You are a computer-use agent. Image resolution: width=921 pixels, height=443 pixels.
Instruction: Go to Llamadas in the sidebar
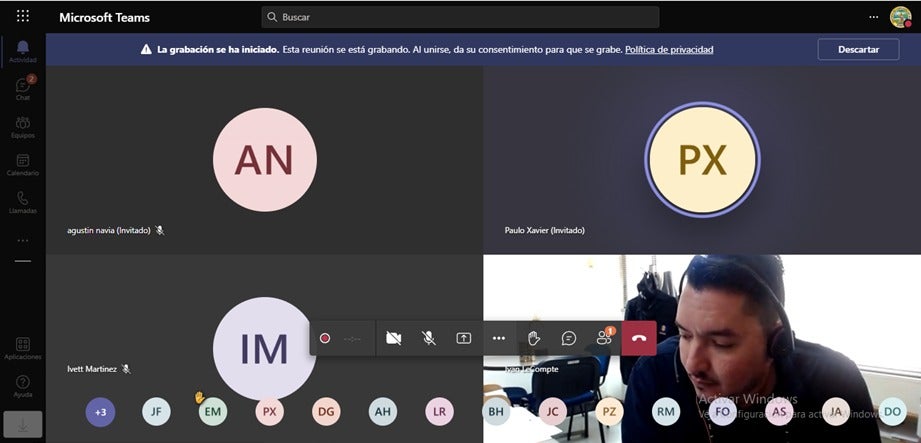[22, 203]
